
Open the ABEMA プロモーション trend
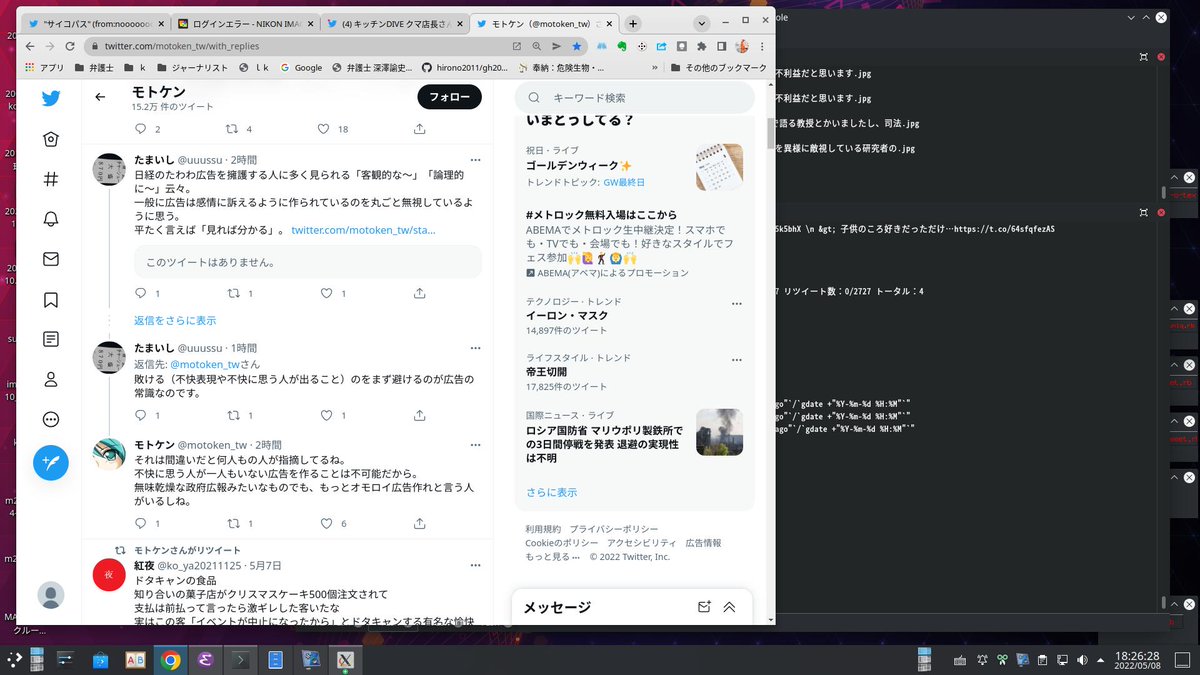tap(634, 243)
